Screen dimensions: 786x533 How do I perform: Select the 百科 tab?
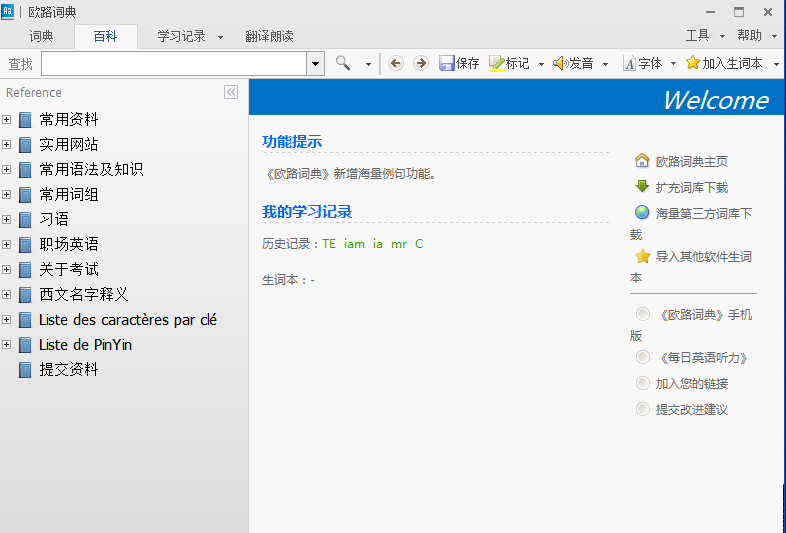105,36
